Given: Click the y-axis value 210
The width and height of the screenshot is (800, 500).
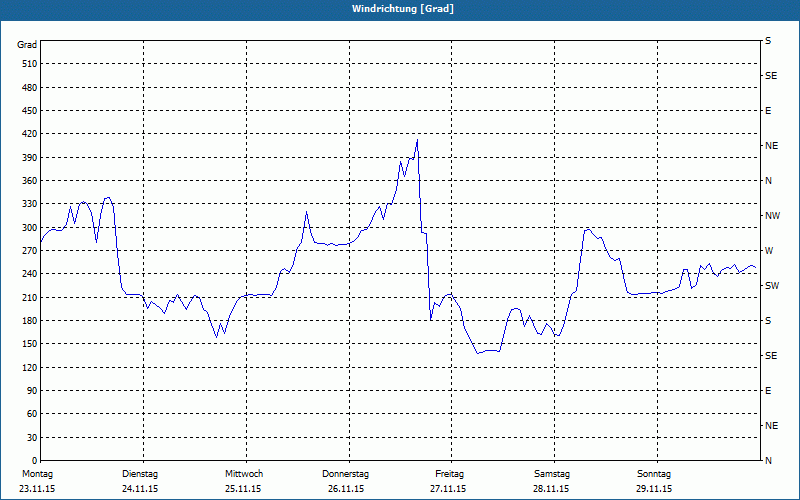Looking at the screenshot, I should 30,297.
